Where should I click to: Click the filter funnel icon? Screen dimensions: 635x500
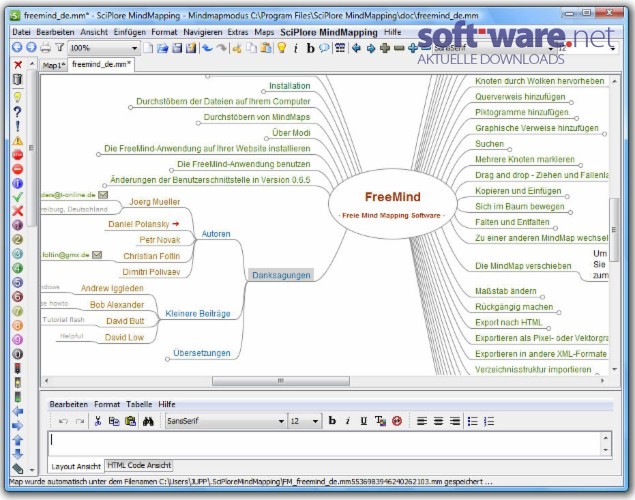point(60,47)
